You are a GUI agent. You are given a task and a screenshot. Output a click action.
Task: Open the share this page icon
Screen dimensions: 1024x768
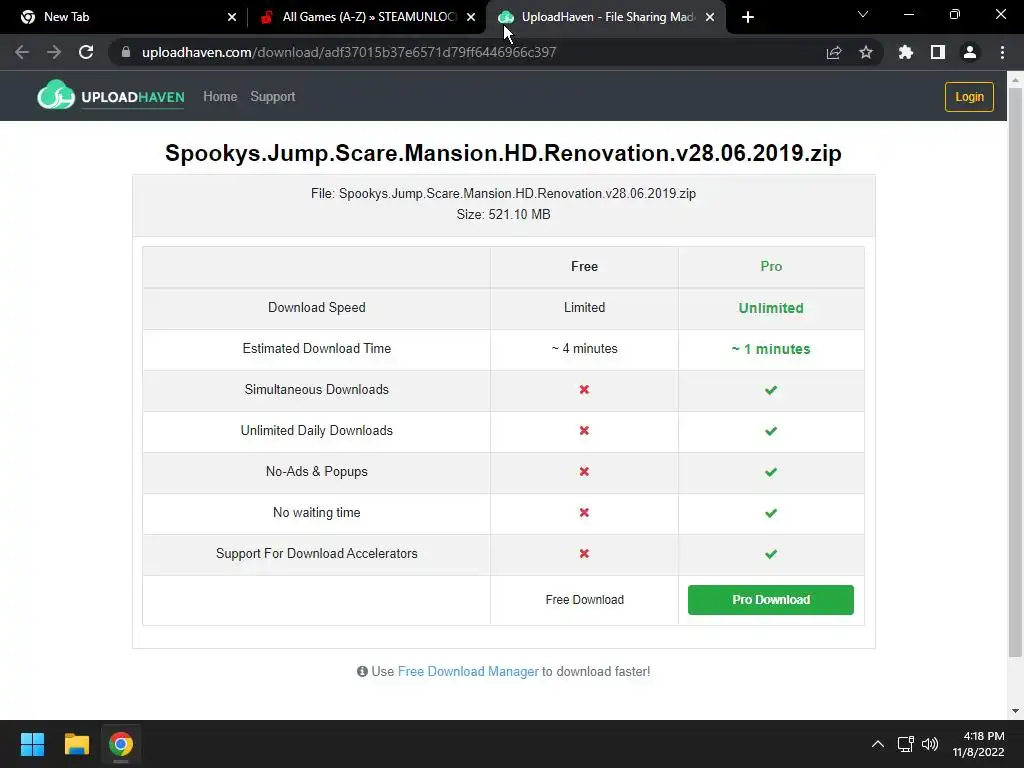834,52
